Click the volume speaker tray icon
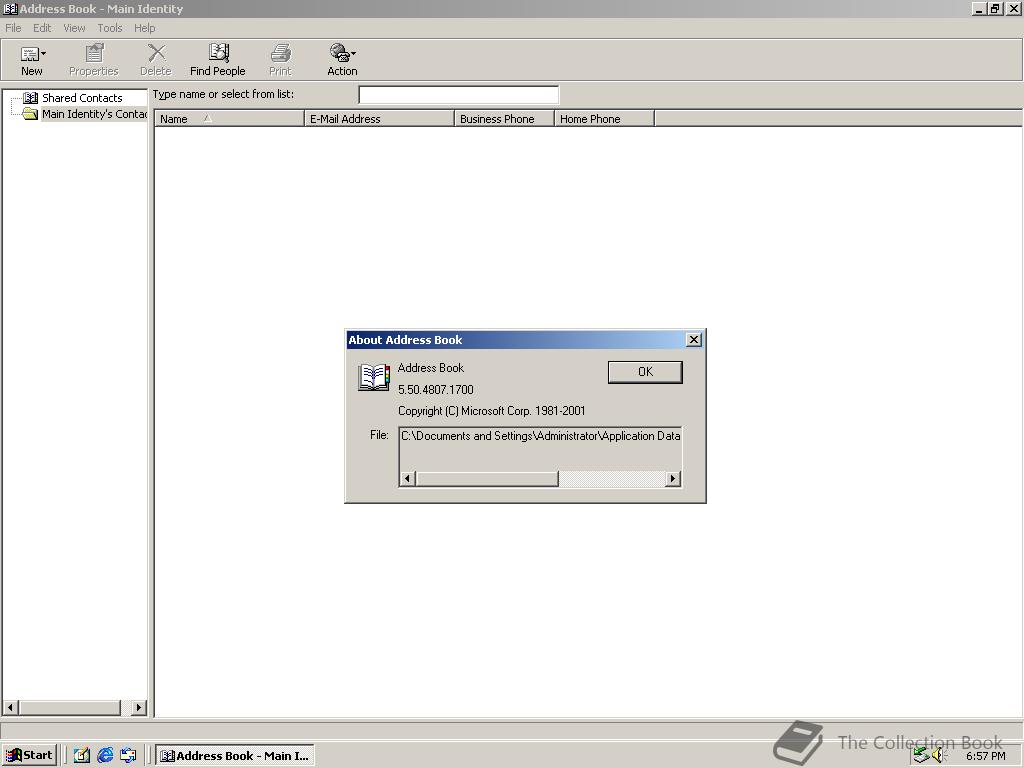The image size is (1024, 768). tap(939, 756)
